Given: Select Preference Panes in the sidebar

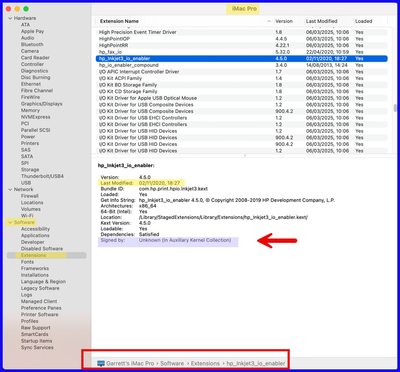Looking at the screenshot, I should [x=41, y=308].
